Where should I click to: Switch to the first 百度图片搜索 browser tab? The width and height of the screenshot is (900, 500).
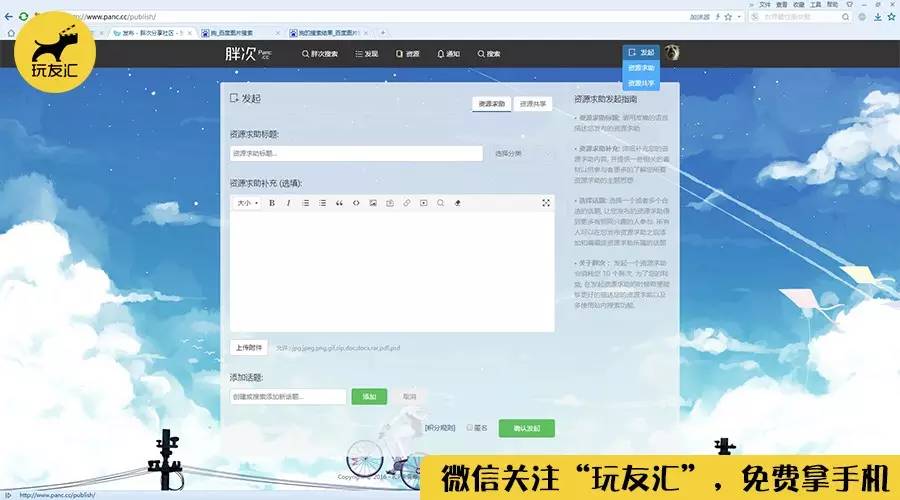tap(240, 33)
